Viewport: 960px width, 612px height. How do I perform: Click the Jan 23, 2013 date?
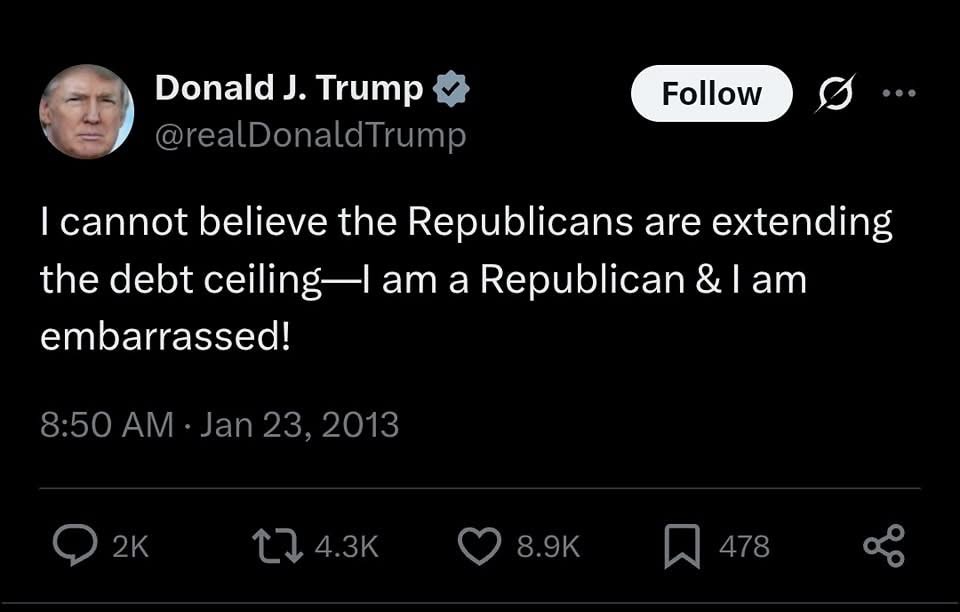[300, 425]
